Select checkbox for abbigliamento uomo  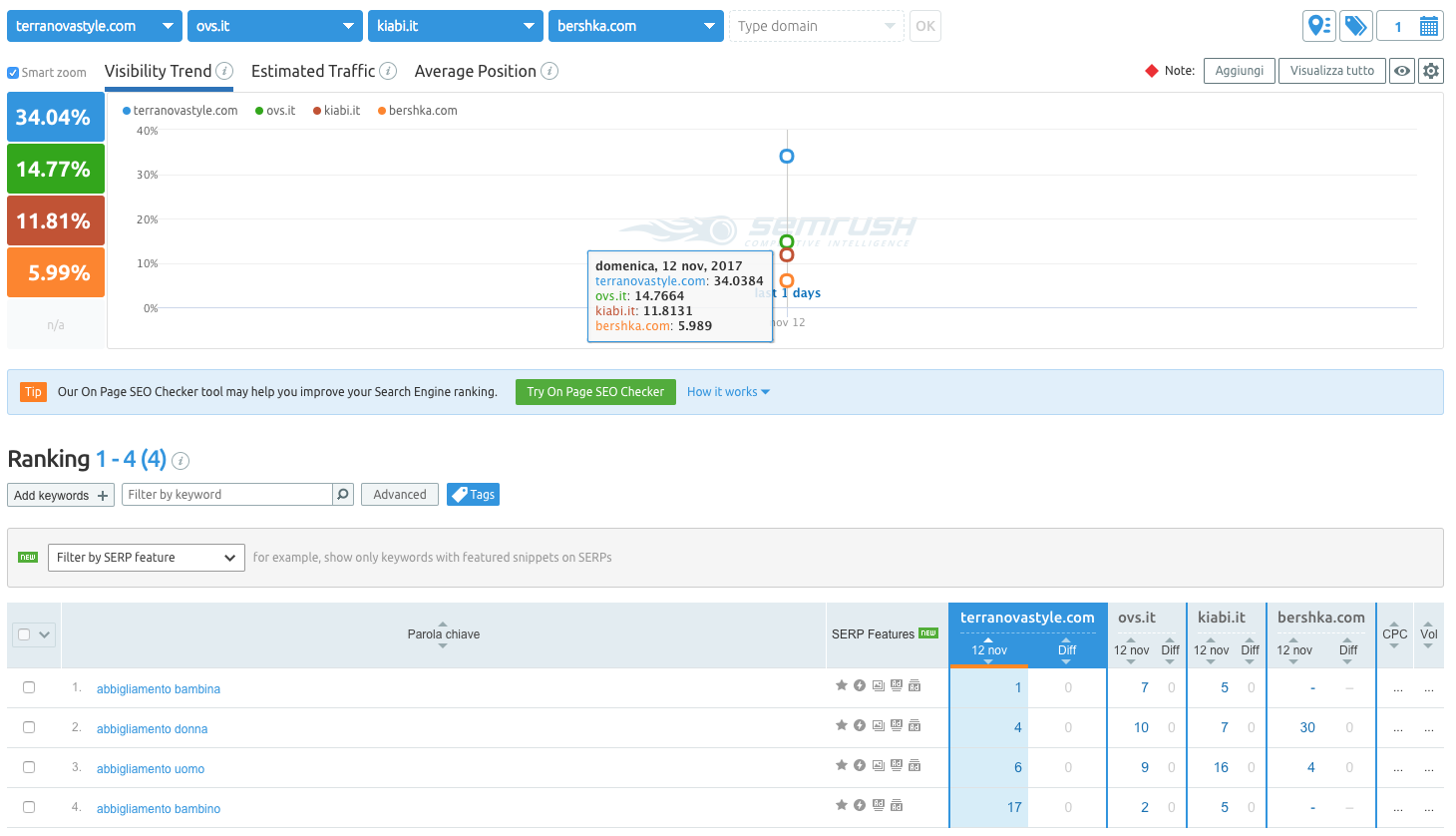click(29, 767)
